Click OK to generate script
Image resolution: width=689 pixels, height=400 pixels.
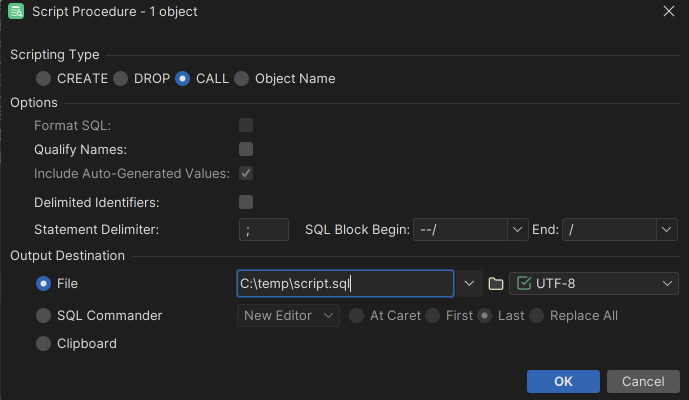coord(563,381)
